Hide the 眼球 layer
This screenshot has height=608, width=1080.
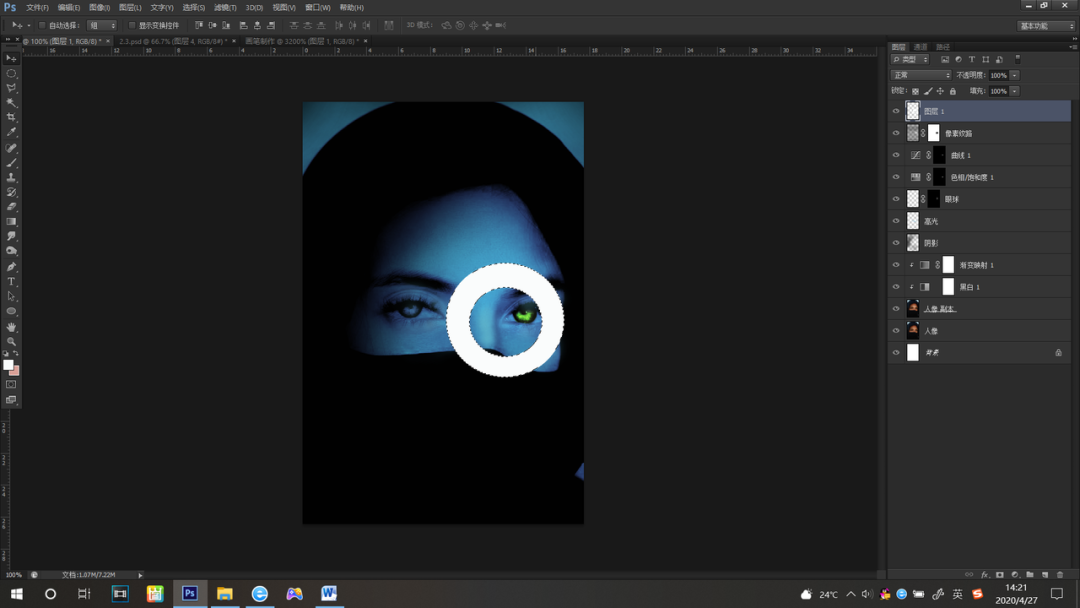pos(896,199)
